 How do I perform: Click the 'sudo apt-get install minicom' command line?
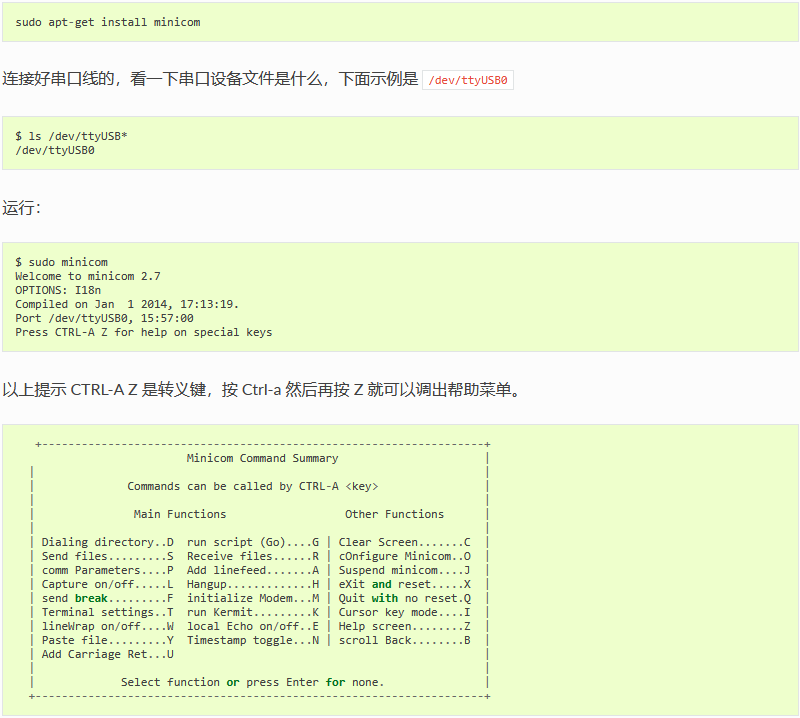coord(108,22)
